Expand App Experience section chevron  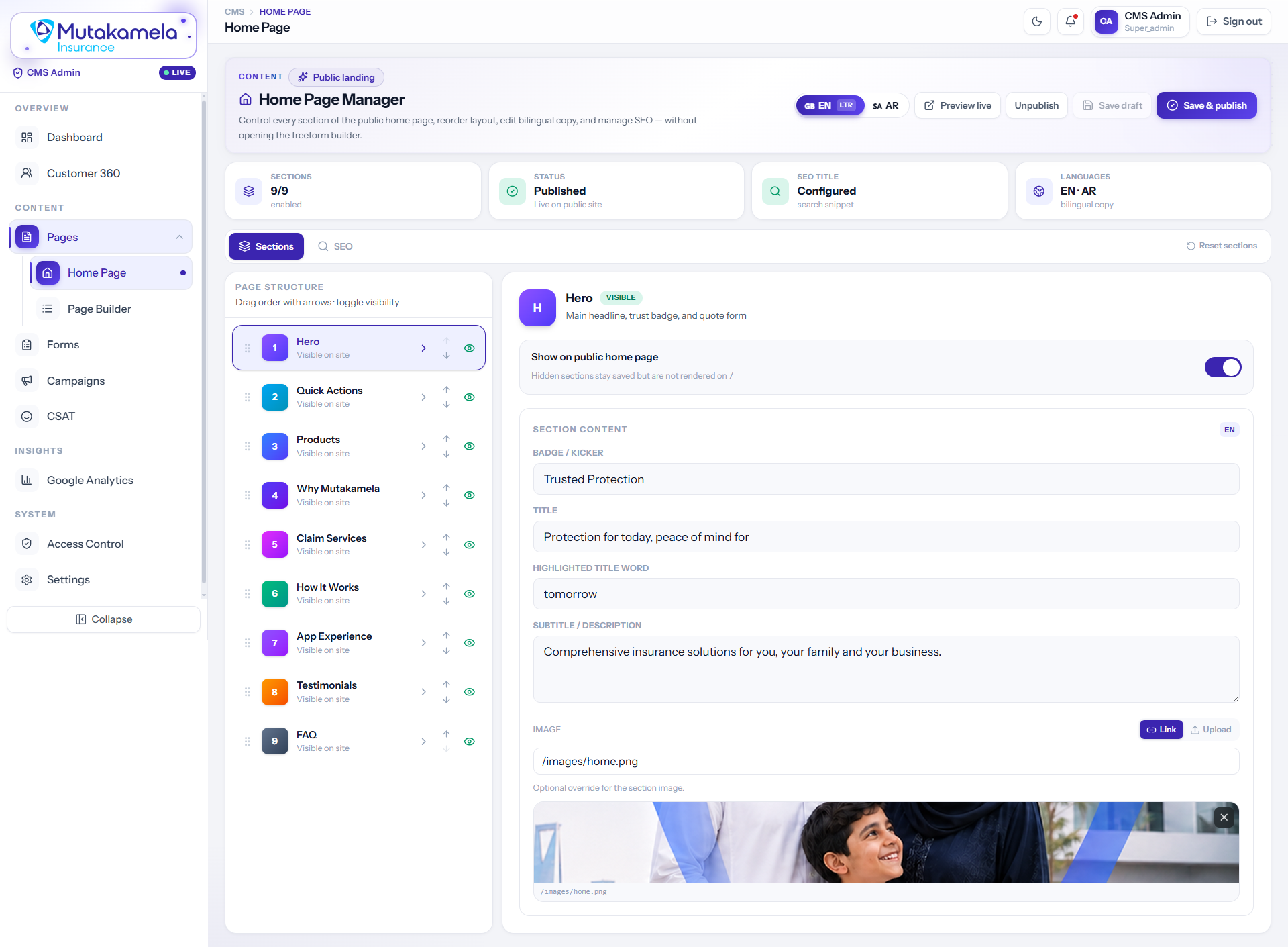(x=423, y=643)
